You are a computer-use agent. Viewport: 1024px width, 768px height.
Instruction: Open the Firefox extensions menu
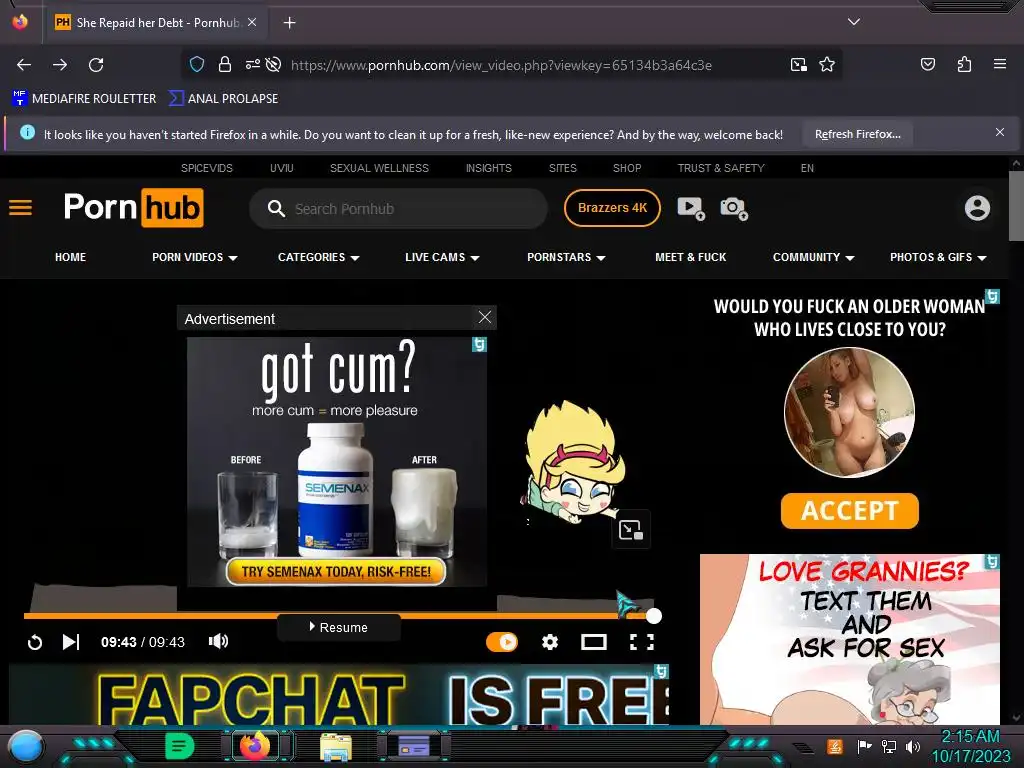pyautogui.click(x=964, y=65)
